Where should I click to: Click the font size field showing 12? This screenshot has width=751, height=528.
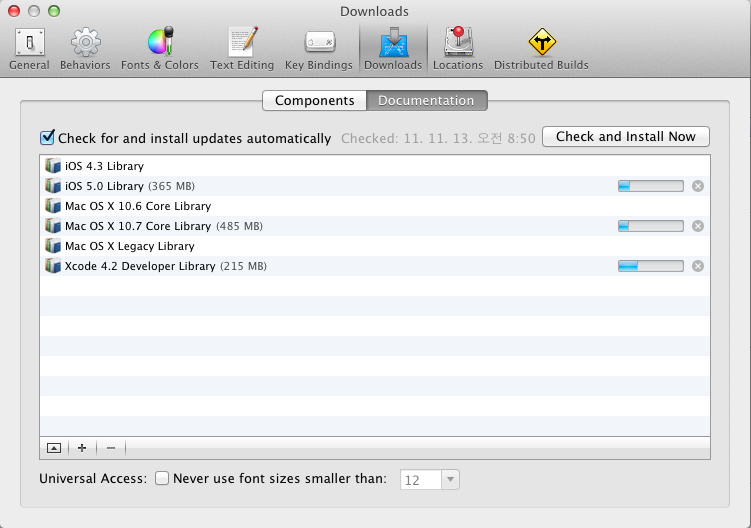coord(421,480)
